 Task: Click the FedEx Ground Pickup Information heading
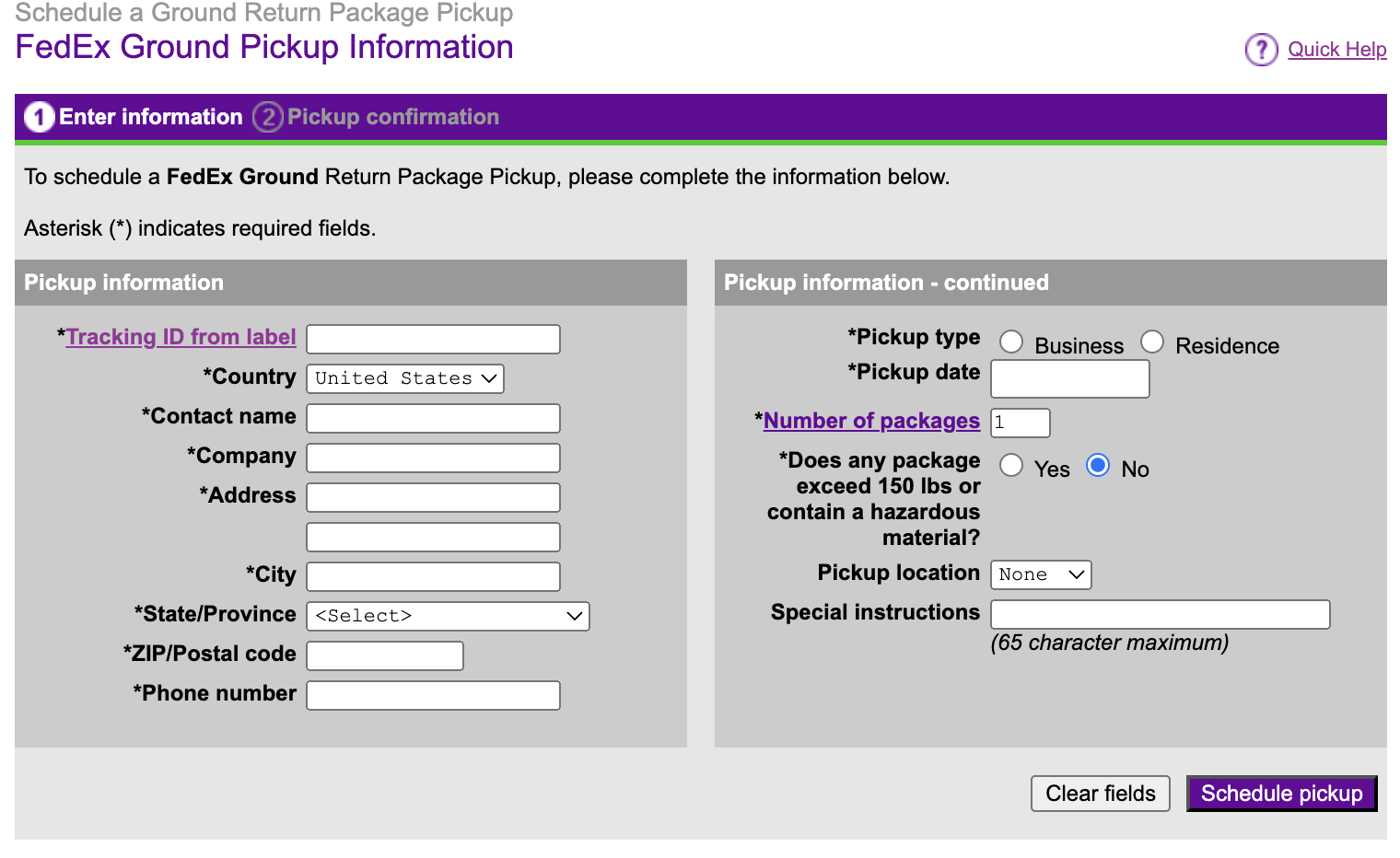[x=264, y=47]
